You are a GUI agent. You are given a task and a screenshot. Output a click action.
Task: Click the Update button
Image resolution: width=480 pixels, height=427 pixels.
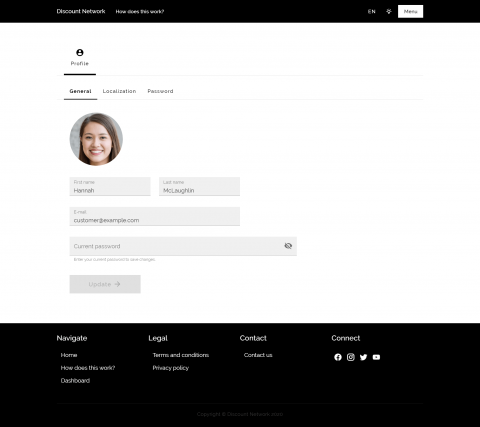105,284
